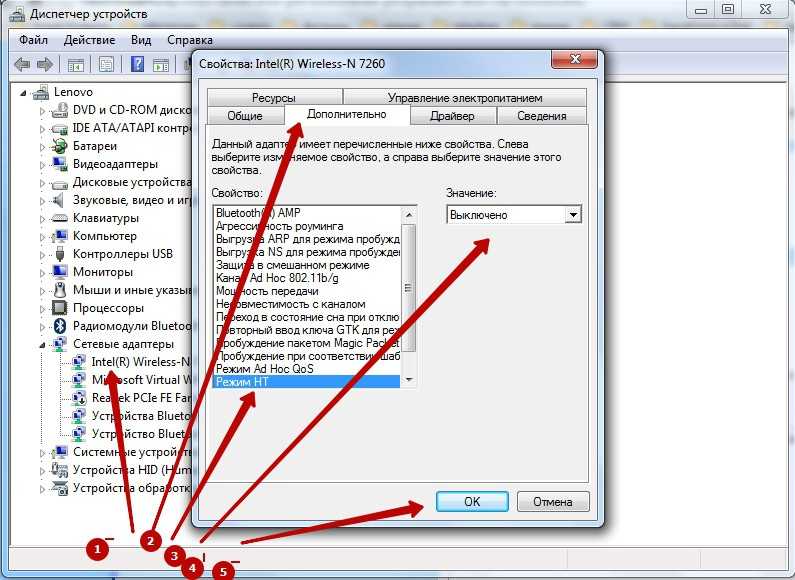Select the Дополнительно tab
Screen dimensions: 795x580
[x=347, y=114]
